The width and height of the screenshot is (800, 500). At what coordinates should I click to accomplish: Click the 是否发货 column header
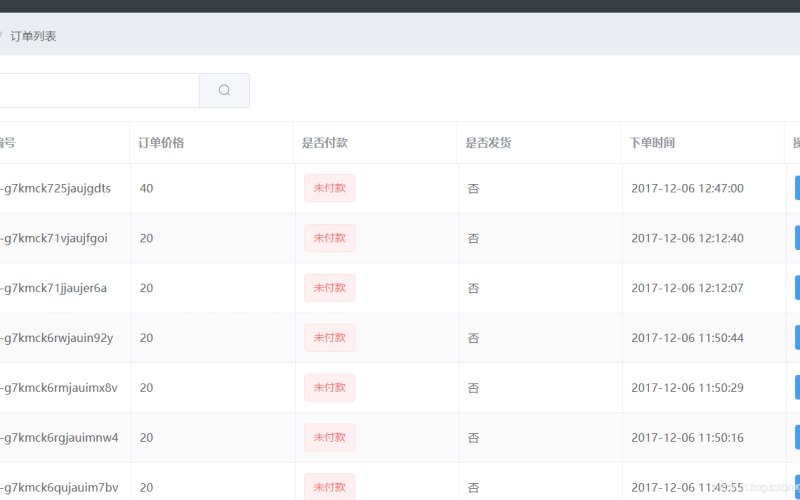pos(488,143)
